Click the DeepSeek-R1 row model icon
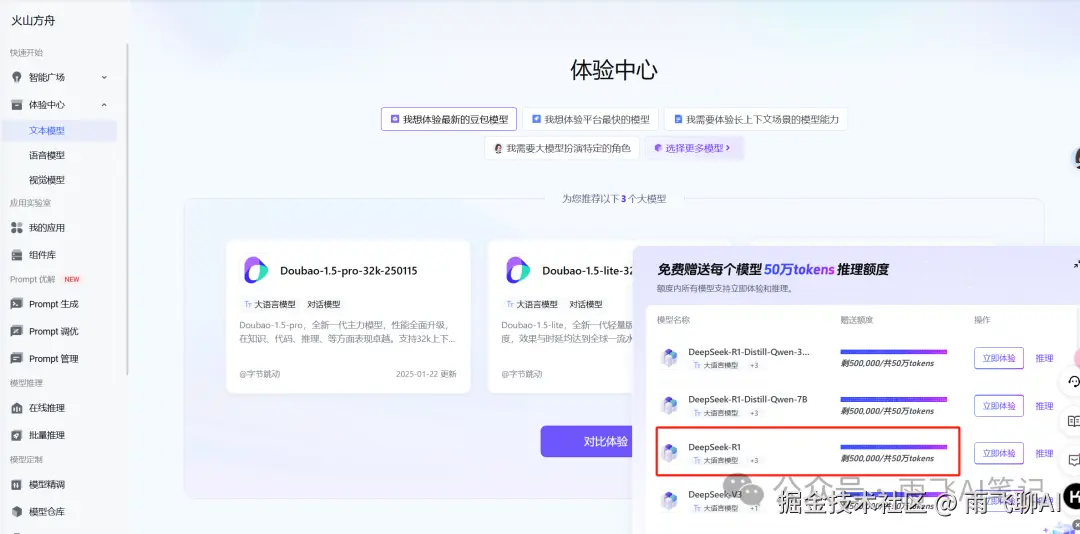The image size is (1080, 534). (669, 453)
